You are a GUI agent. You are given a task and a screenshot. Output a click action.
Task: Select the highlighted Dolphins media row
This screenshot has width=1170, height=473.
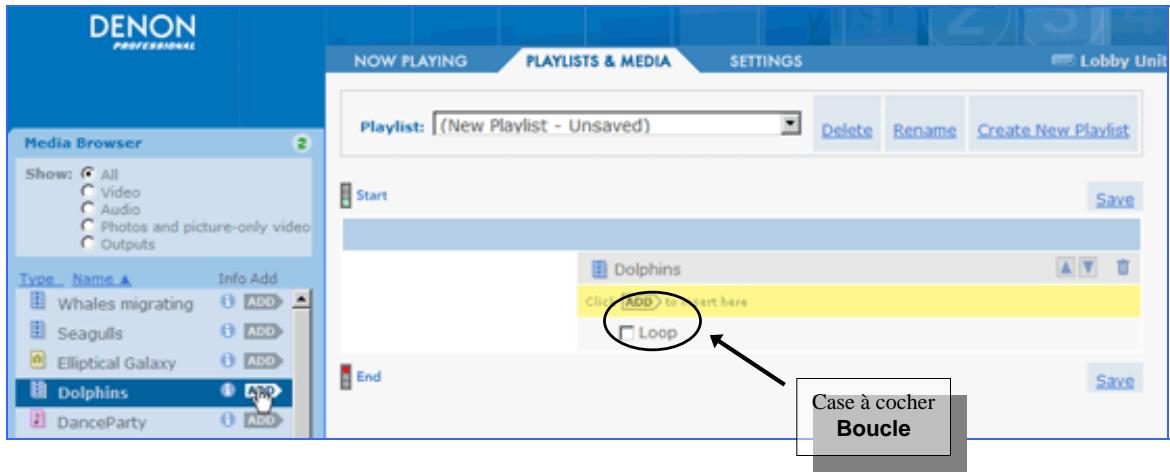click(153, 392)
